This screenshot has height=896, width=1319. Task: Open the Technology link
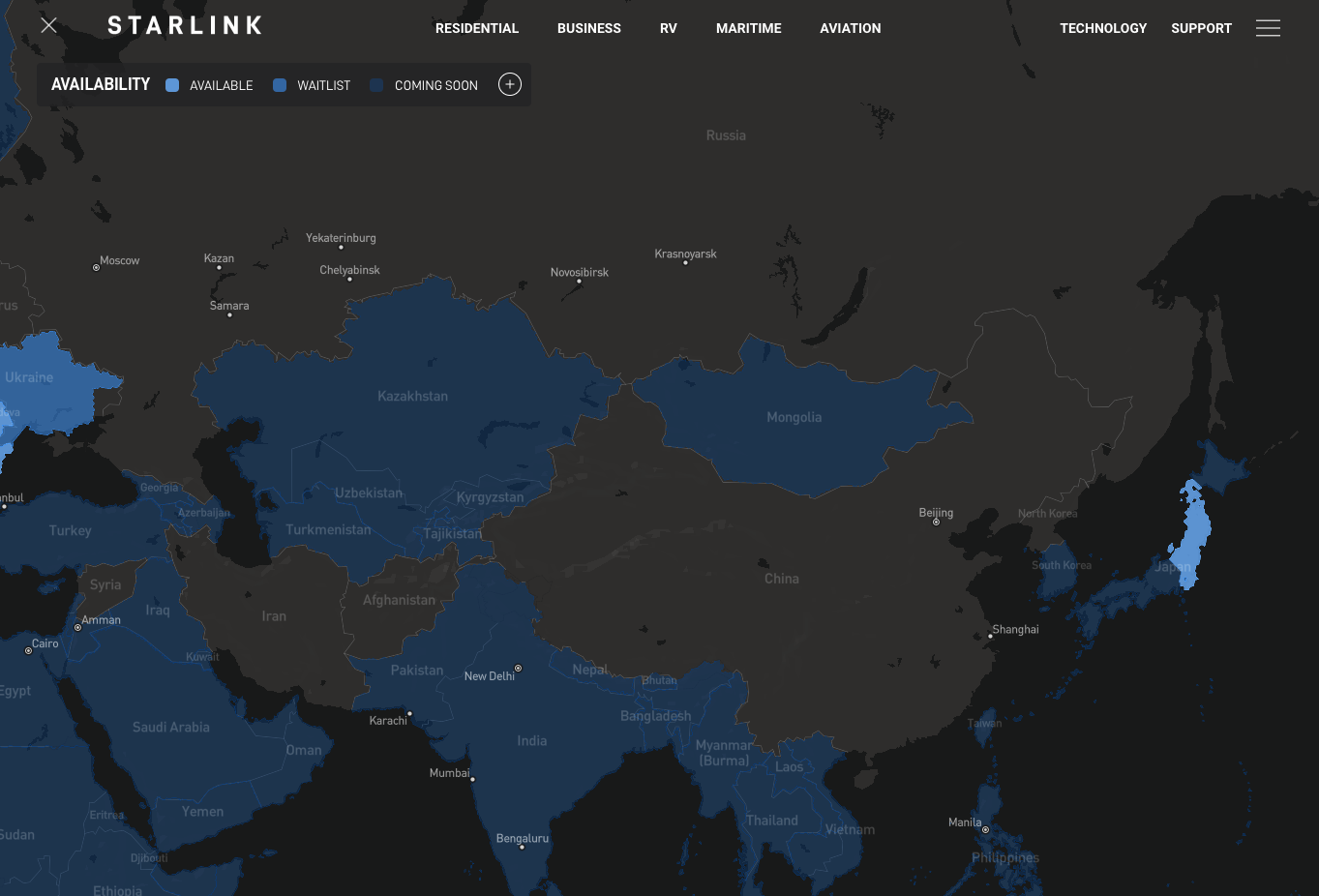click(1103, 28)
